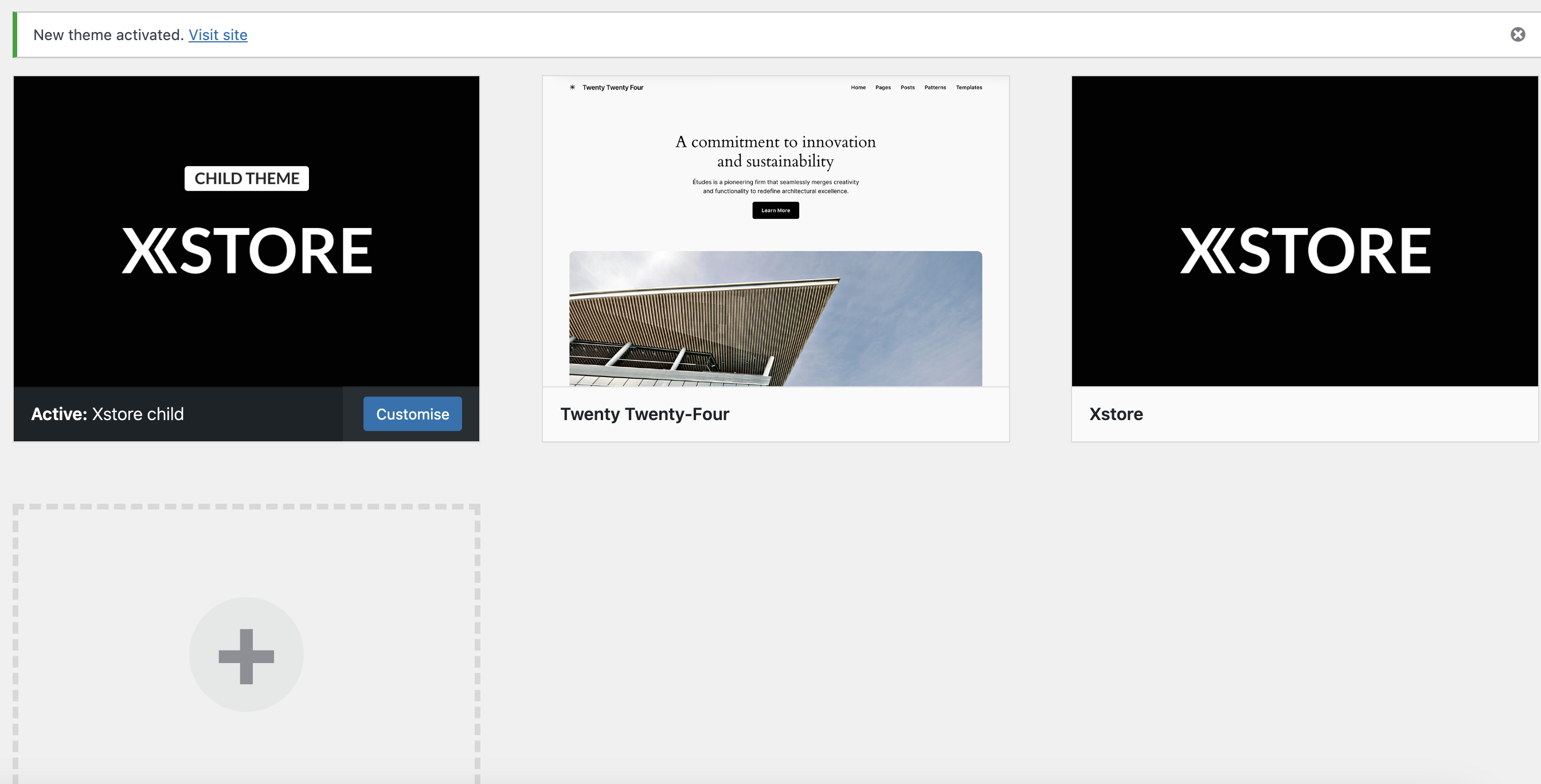Click the Active: Xstore child label
This screenshot has height=784, width=1541.
(108, 414)
